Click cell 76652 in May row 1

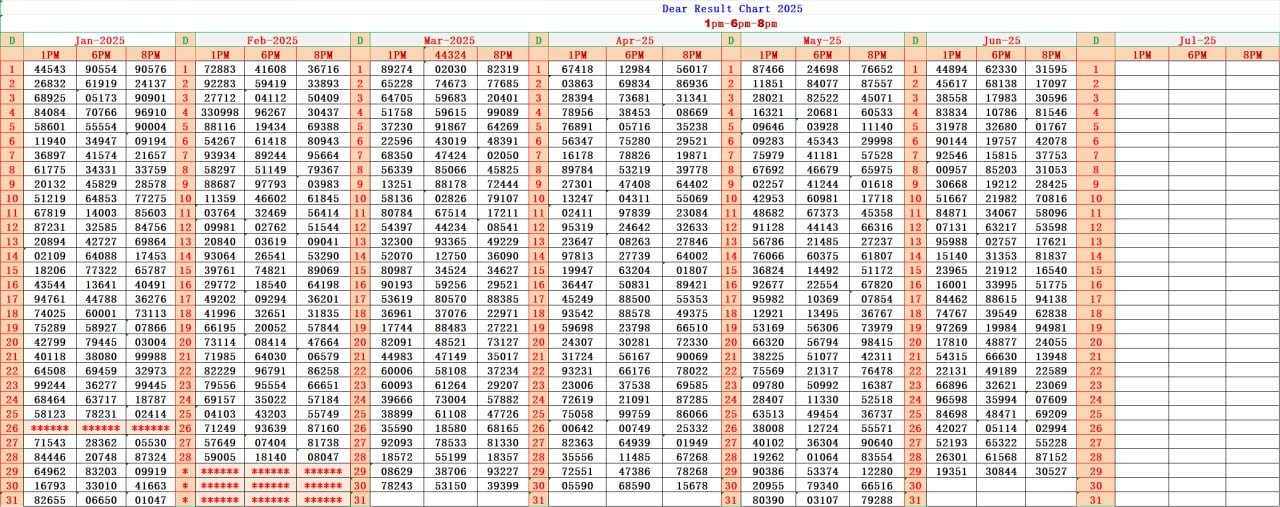876,69
